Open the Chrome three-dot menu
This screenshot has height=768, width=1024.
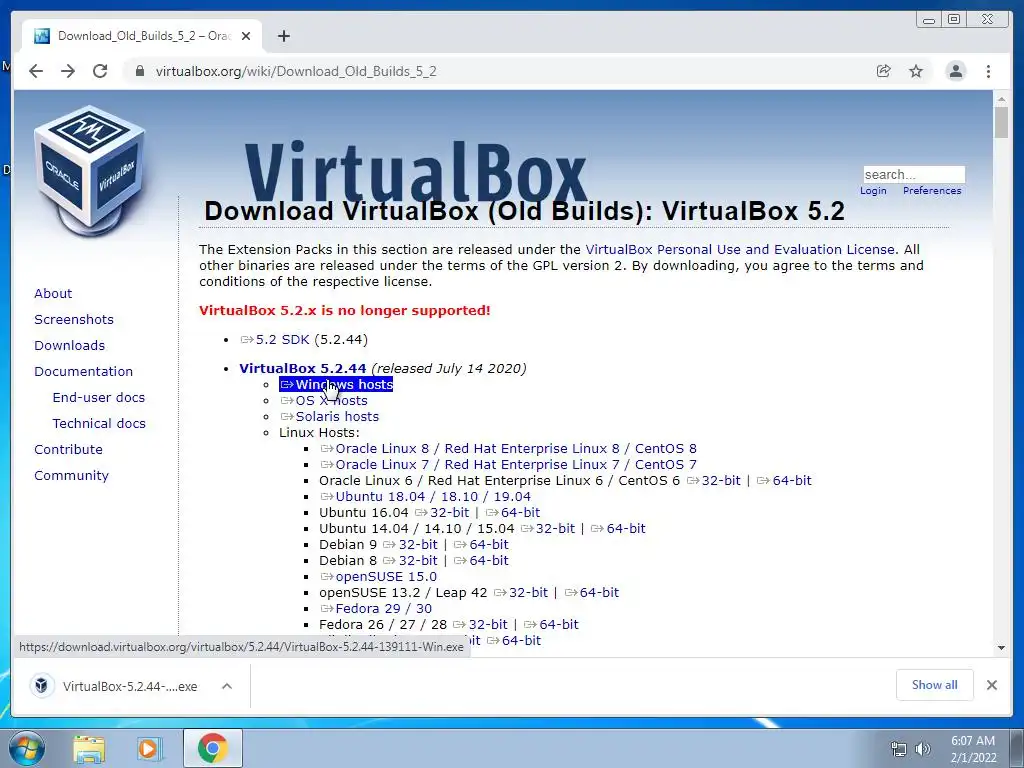tap(988, 71)
